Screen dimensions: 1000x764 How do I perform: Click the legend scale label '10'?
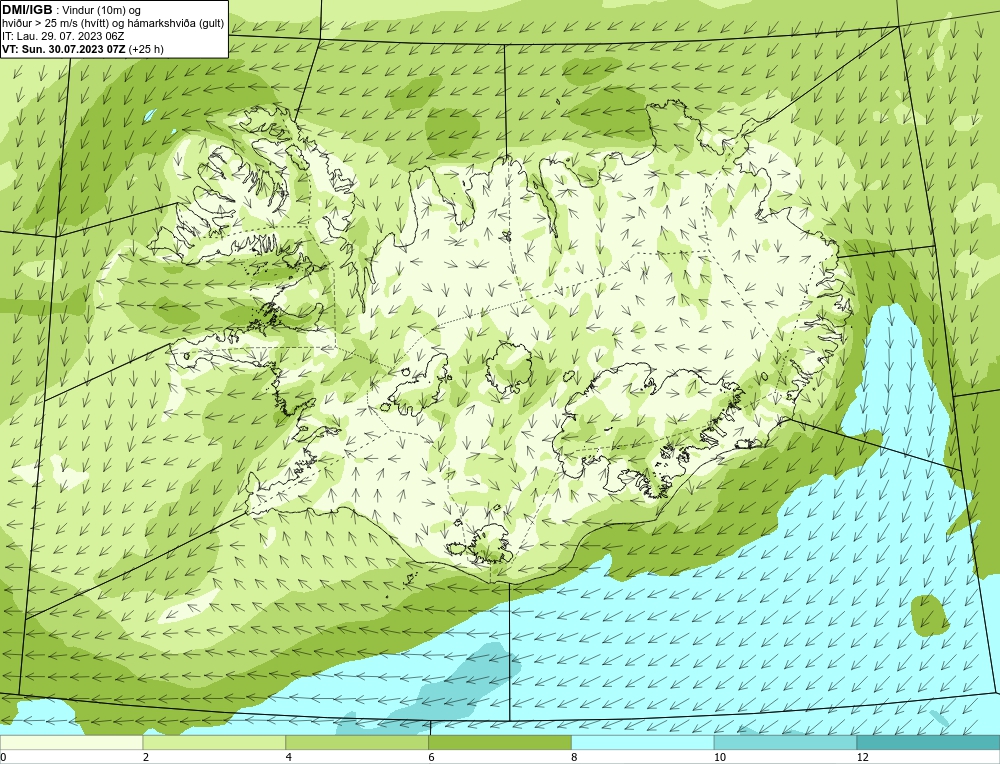click(x=719, y=757)
